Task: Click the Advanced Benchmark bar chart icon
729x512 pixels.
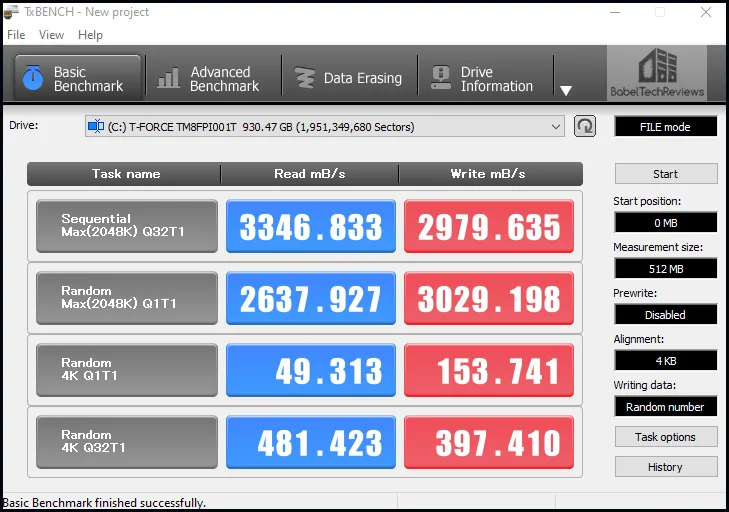Action: pyautogui.click(x=167, y=78)
